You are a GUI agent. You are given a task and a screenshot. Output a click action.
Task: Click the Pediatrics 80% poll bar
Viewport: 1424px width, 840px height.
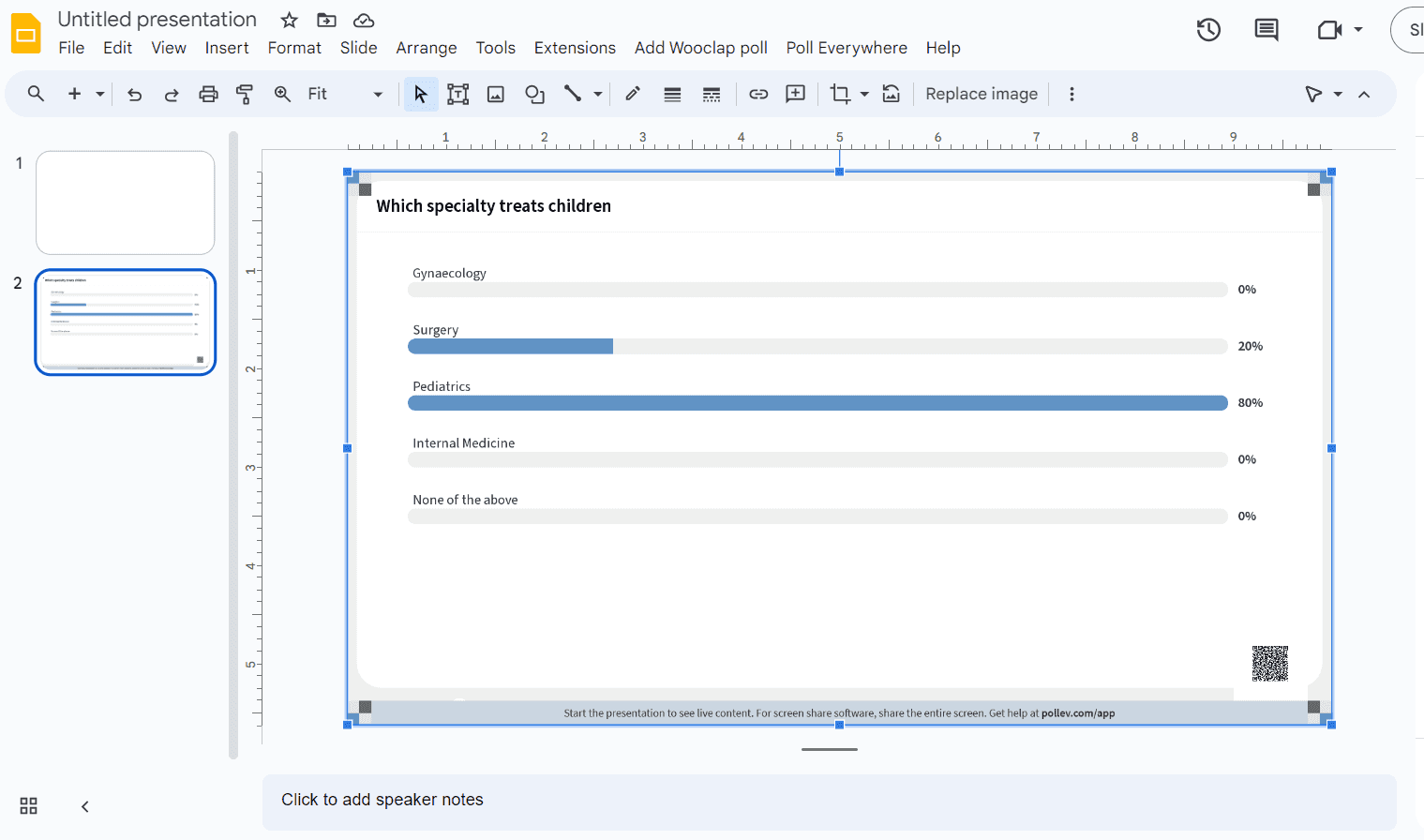817,403
